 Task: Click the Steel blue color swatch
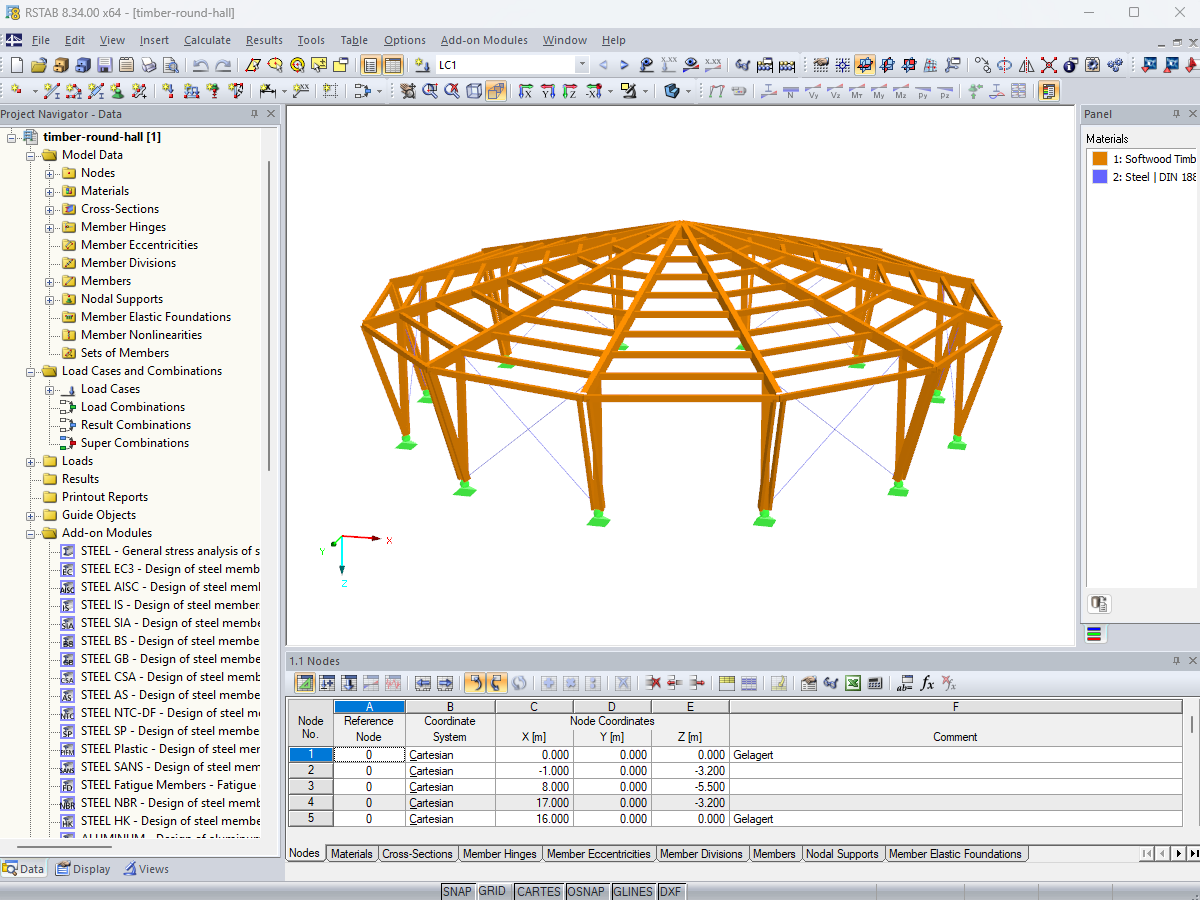coord(1100,177)
